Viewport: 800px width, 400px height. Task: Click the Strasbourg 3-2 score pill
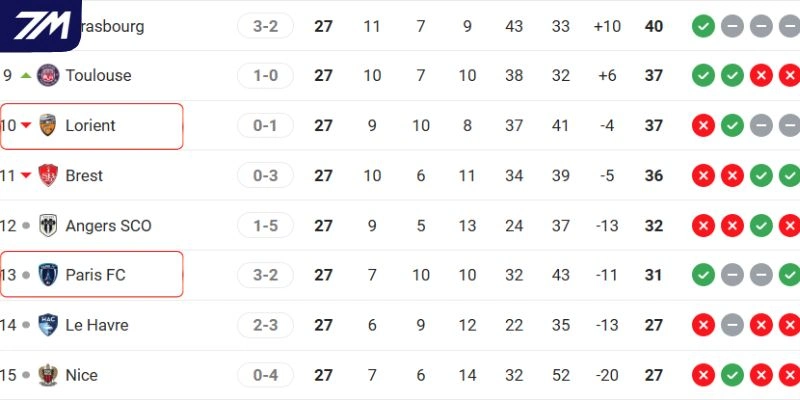pos(265,25)
